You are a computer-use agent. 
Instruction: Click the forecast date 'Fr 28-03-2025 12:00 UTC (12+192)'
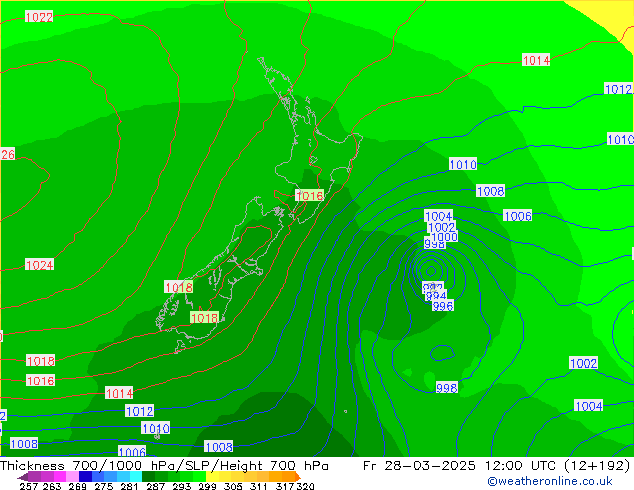click(497, 465)
